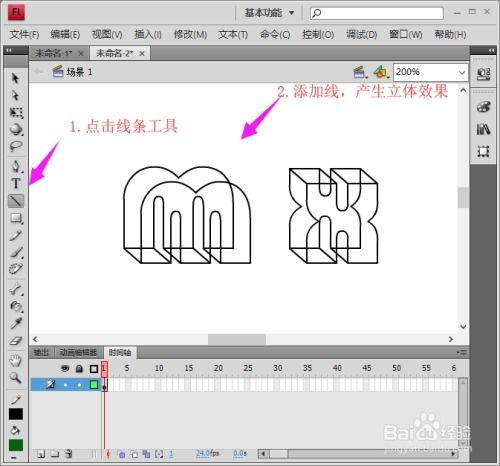Select the Rectangle tool
This screenshot has height=466, width=500.
pos(16,218)
